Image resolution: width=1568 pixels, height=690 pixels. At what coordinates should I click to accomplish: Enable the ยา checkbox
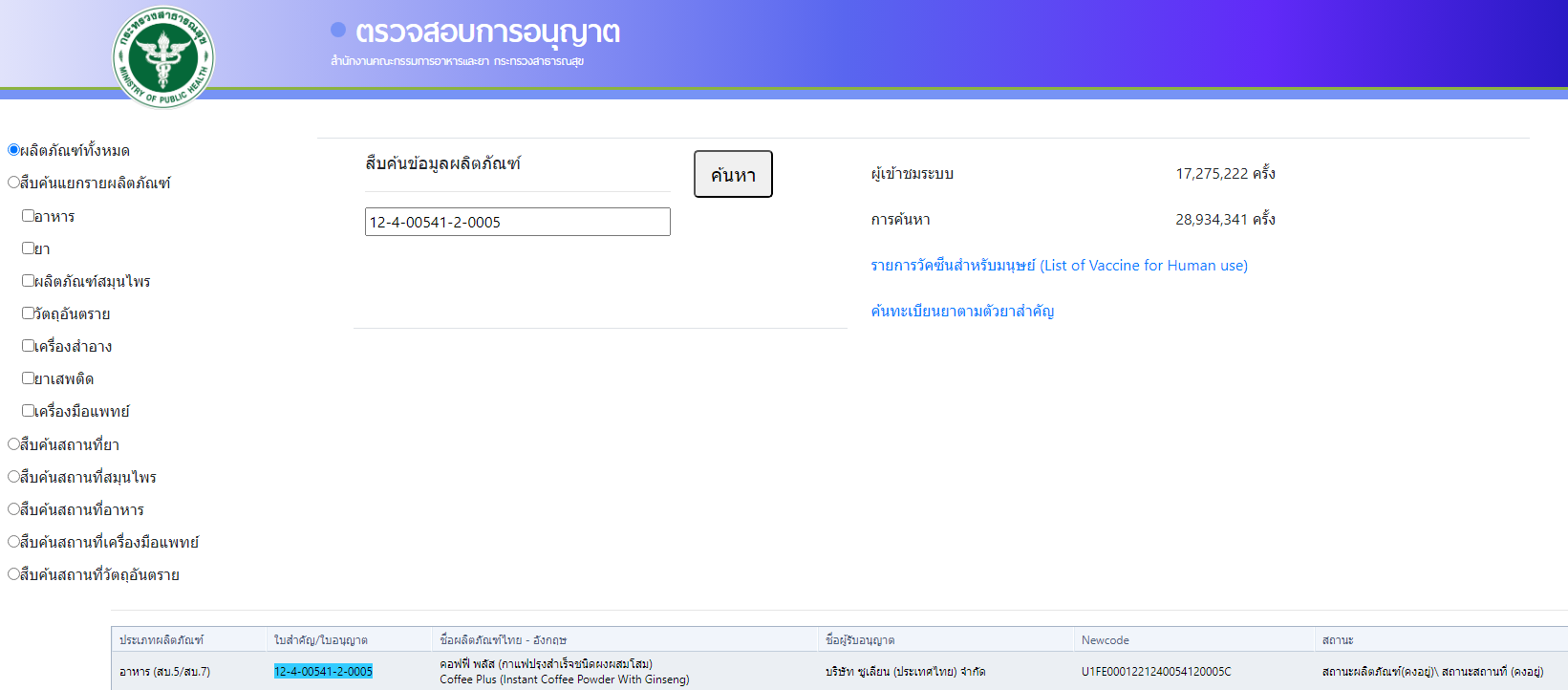tap(28, 248)
